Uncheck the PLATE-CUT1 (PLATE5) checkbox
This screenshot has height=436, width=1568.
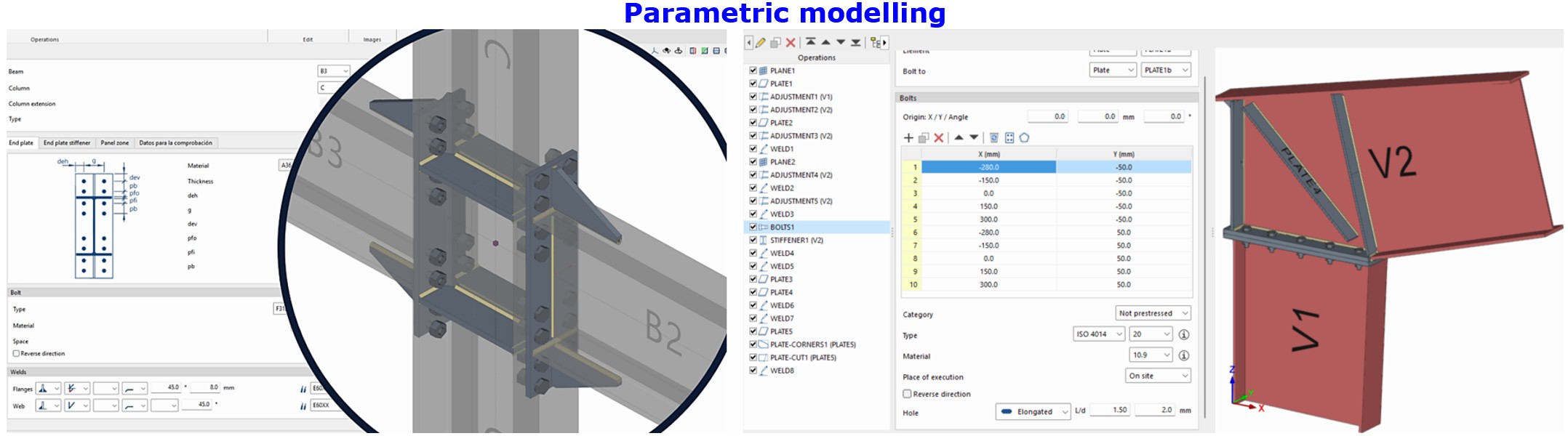point(753,358)
